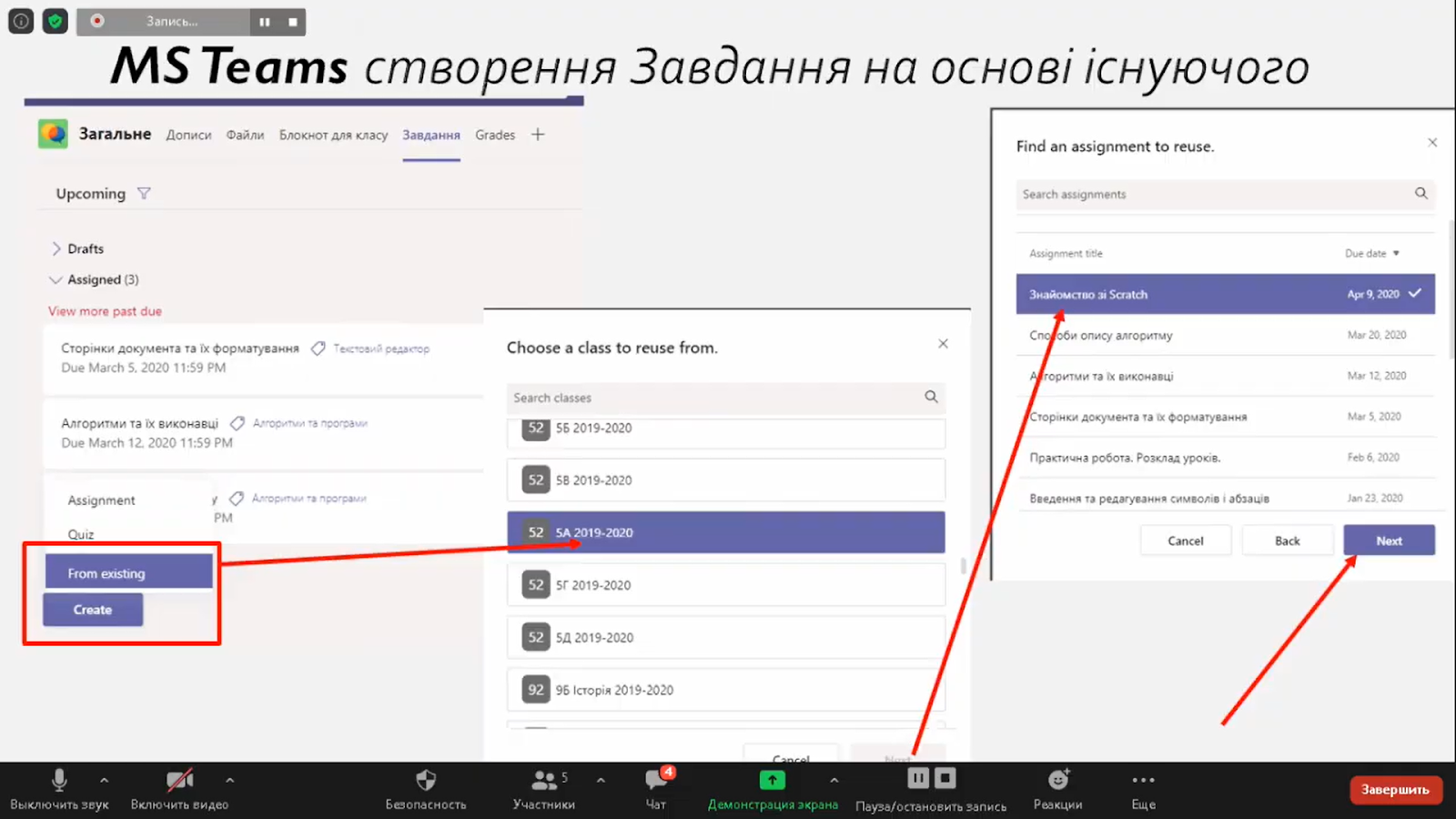The image size is (1456, 819).
Task: Open participants options arrow
Action: click(601, 780)
